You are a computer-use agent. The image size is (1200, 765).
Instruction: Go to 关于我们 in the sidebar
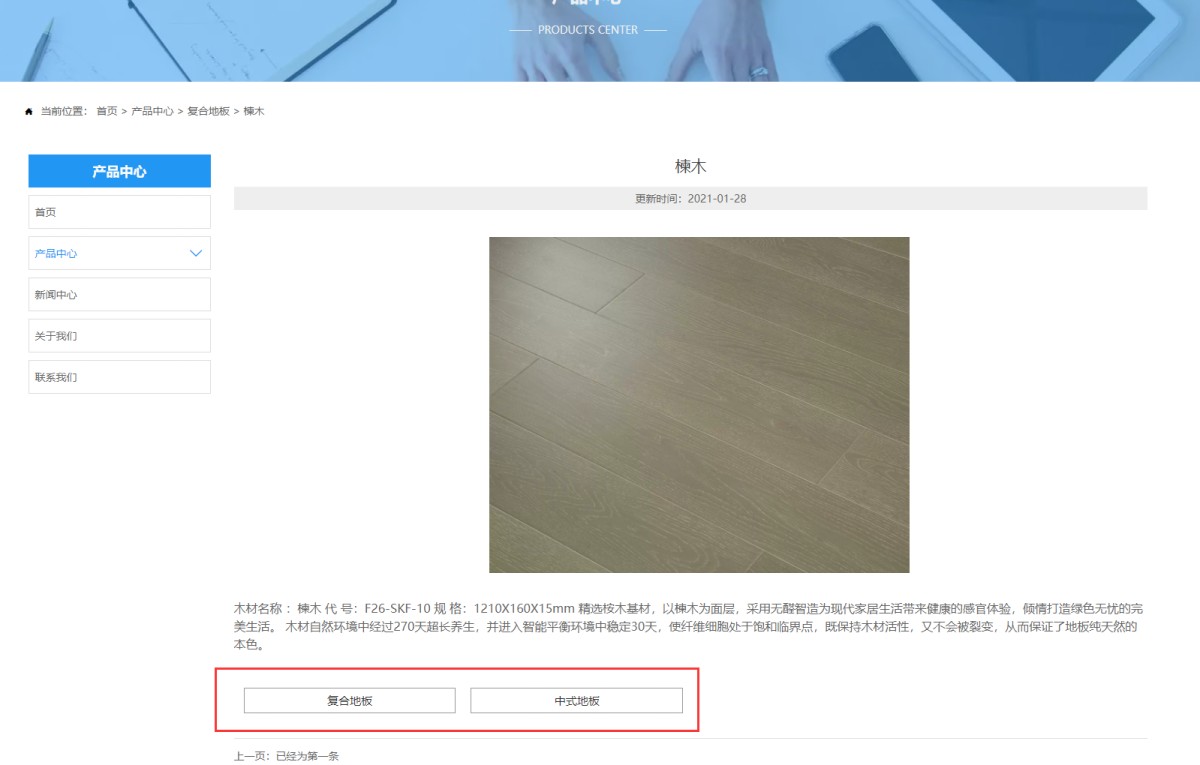pyautogui.click(x=120, y=336)
